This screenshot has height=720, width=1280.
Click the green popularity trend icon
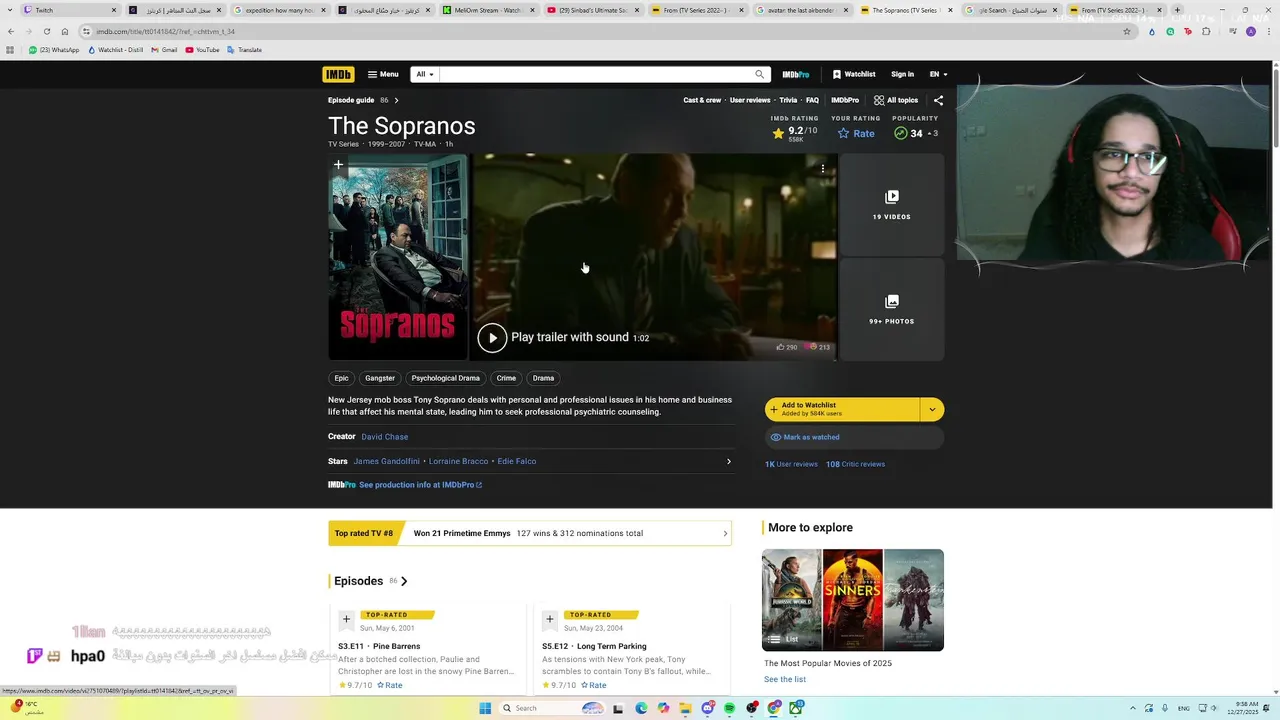[900, 133]
